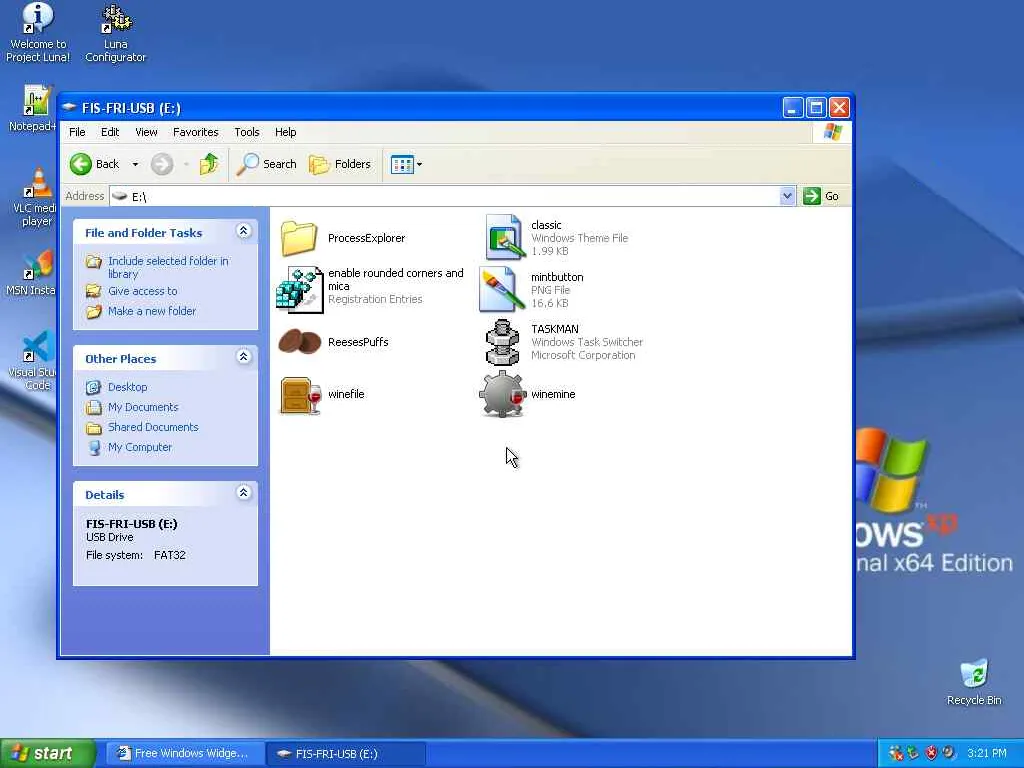The height and width of the screenshot is (768, 1024).
Task: Open the Edit menu
Action: (x=110, y=132)
